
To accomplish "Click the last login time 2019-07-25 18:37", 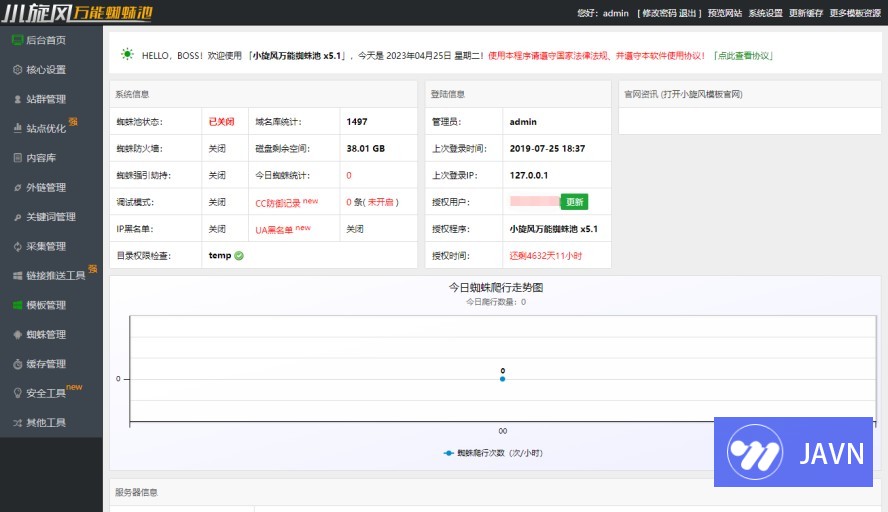I will (x=547, y=148).
